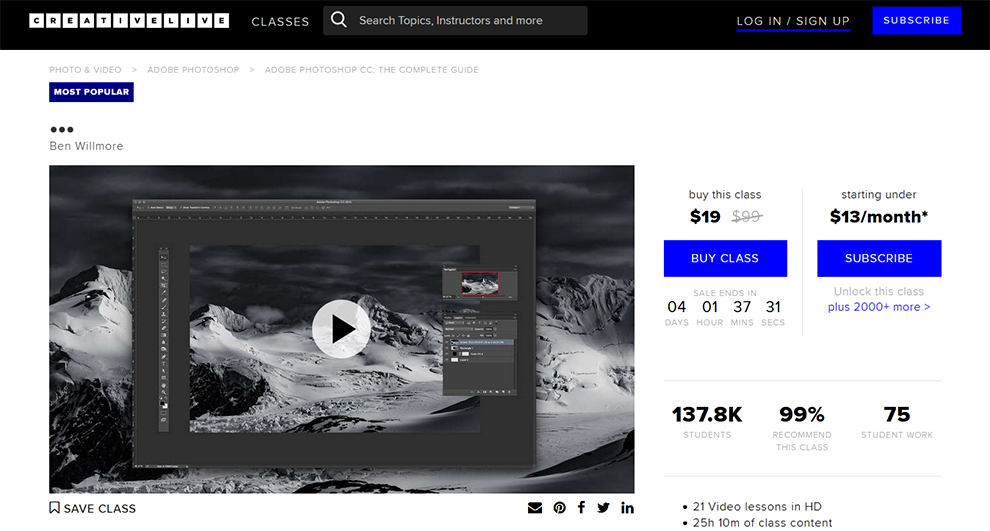Screen dimensions: 990x531
Task: Click the 25h 10m of class content text
Action: click(762, 523)
